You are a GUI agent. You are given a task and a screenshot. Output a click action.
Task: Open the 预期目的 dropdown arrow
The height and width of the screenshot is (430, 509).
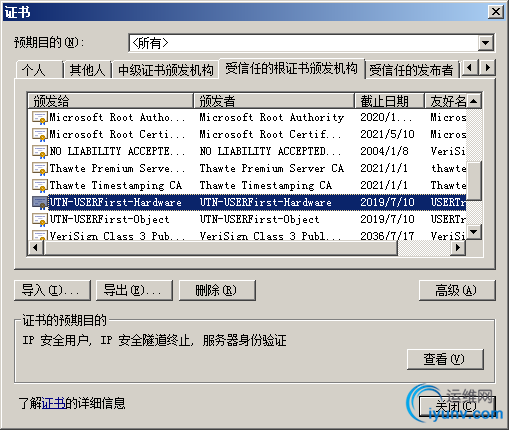(486, 43)
